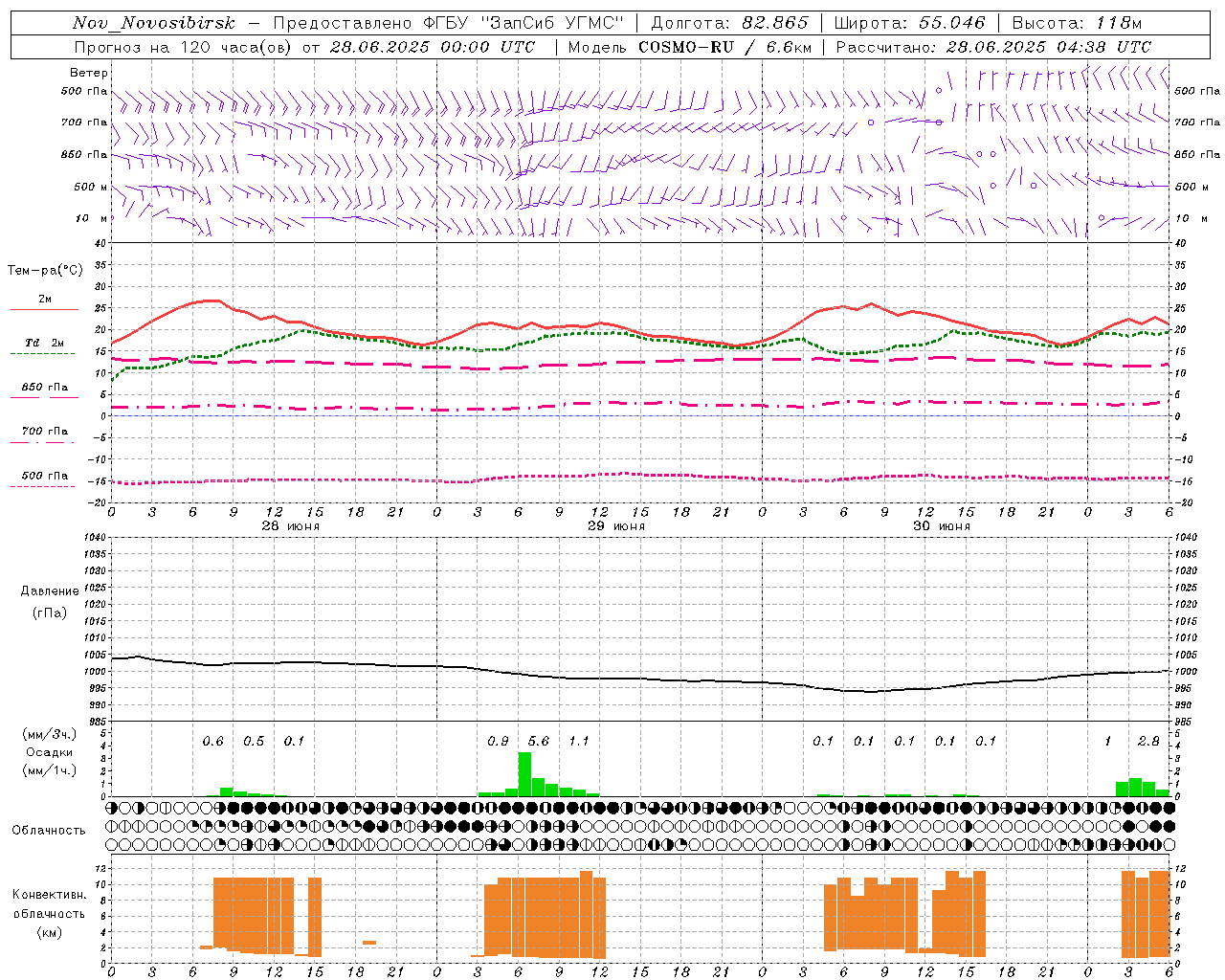The image size is (1225, 980).
Task: Click the Ветер panel label
Action: click(89, 73)
